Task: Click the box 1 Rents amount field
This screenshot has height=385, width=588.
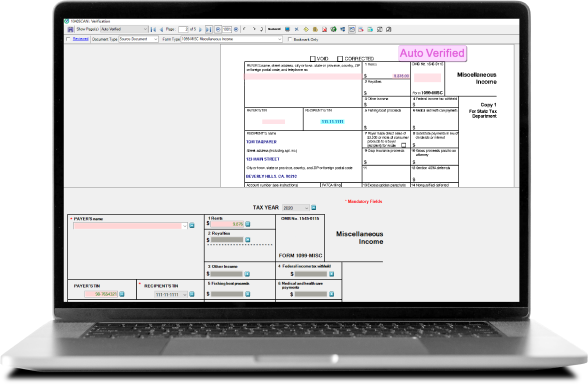Action: click(x=227, y=224)
